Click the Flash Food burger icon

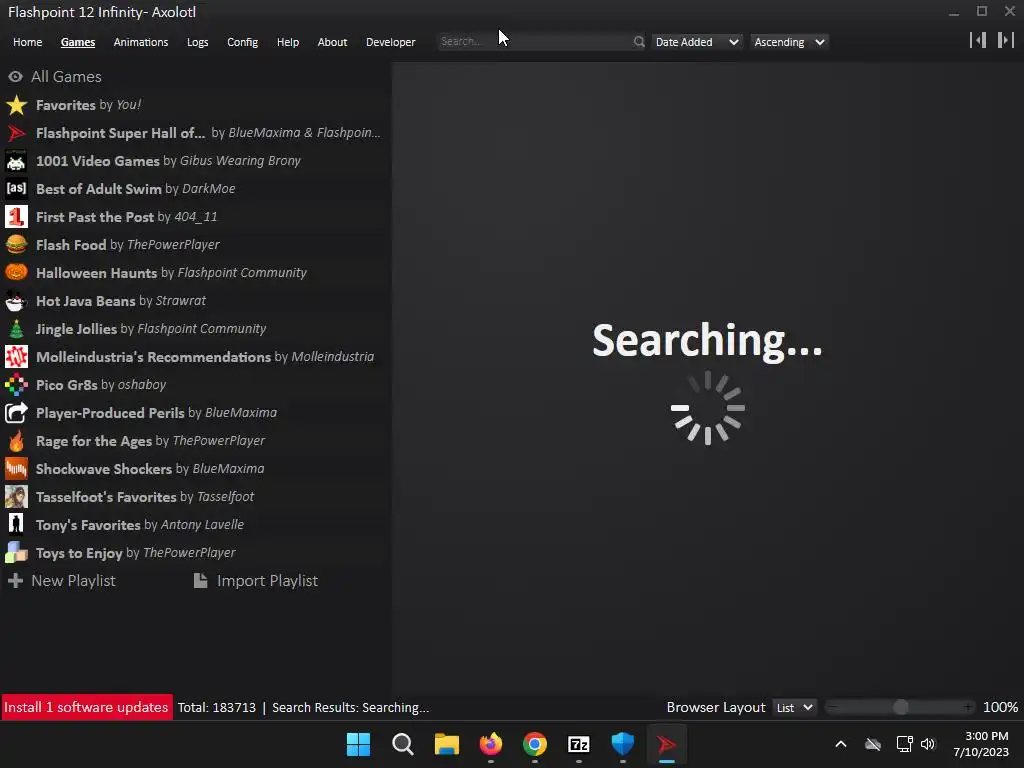[16, 245]
